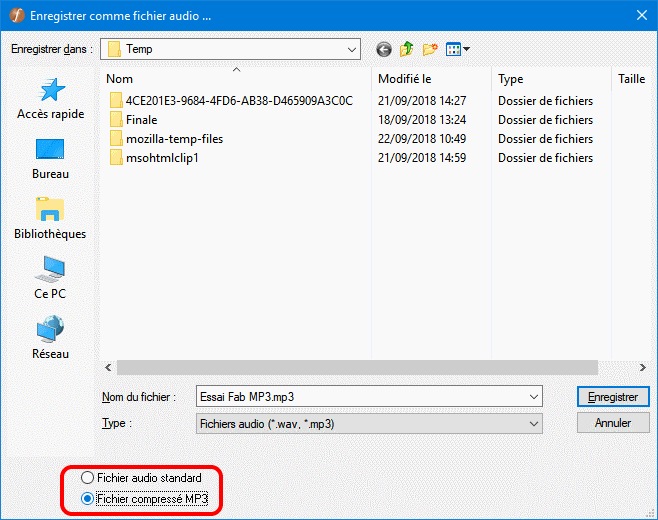
Task: Expand the Nom du fichier dropdown
Action: coord(533,397)
